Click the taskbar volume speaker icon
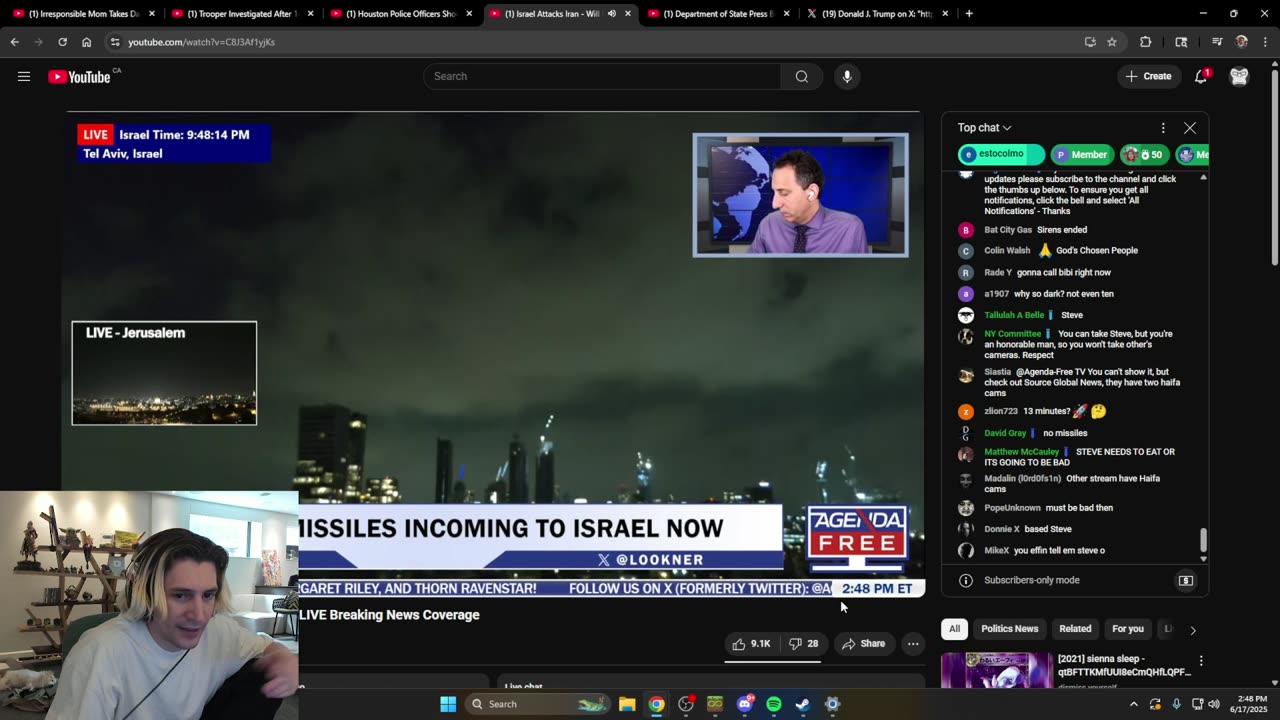 [x=1214, y=704]
